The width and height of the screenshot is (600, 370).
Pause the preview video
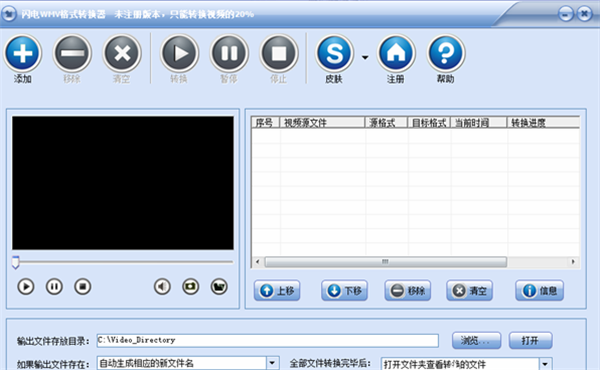[54, 287]
